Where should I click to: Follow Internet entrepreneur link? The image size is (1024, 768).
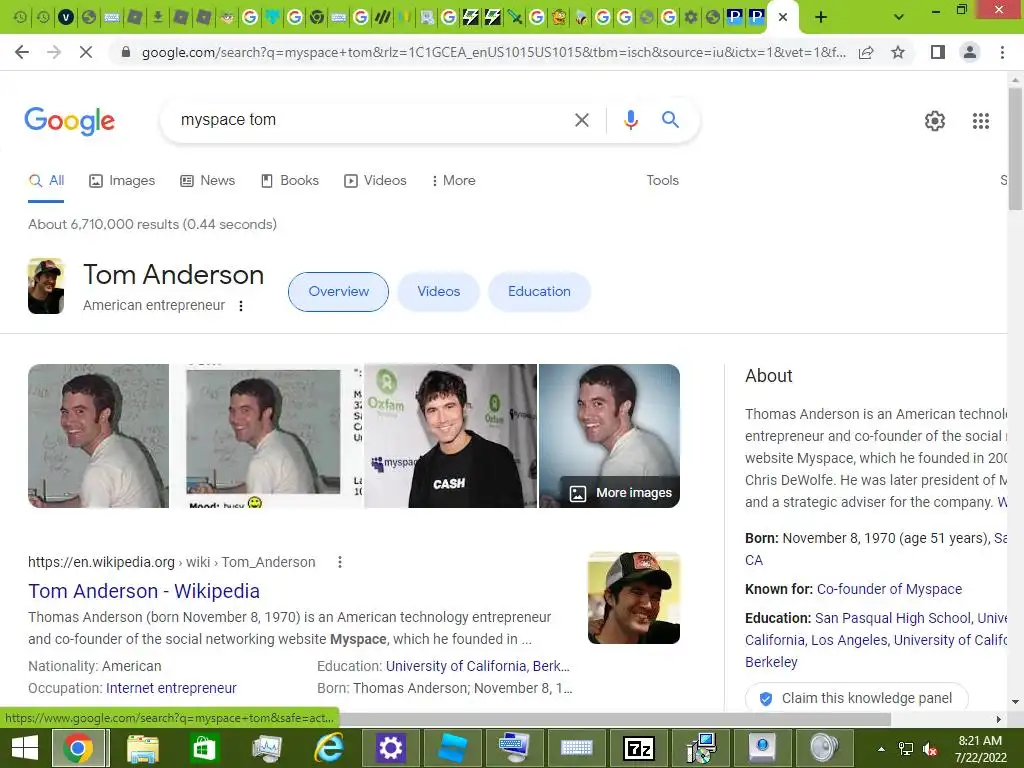click(171, 688)
